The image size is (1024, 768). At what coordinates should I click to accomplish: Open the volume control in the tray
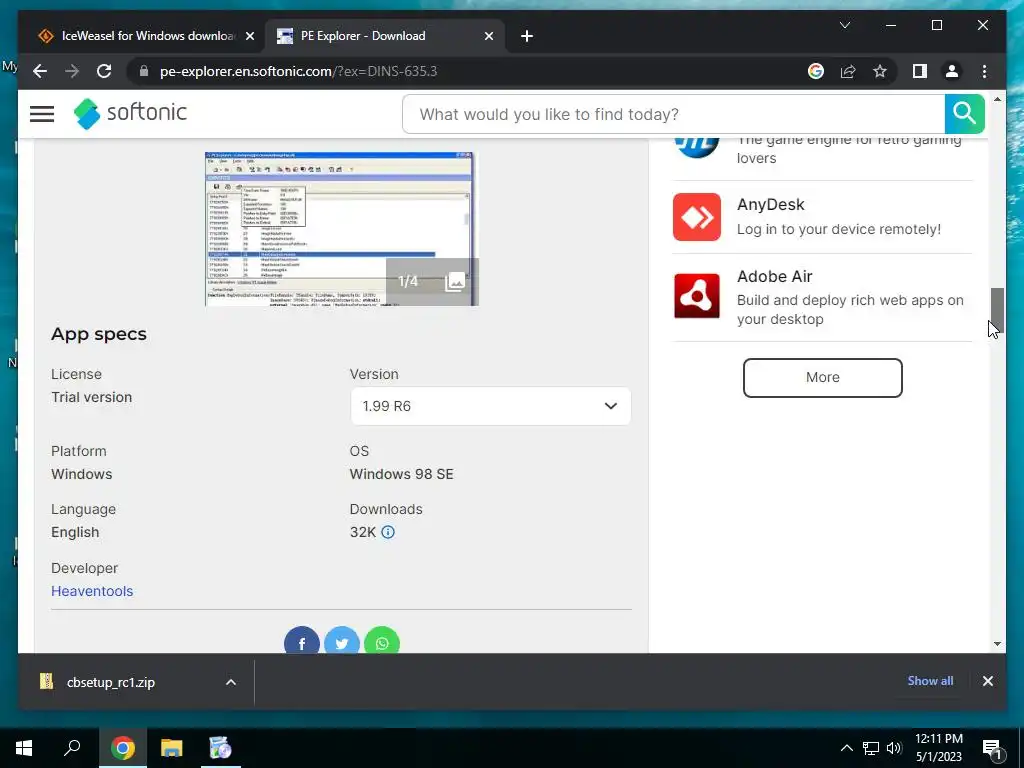[894, 748]
